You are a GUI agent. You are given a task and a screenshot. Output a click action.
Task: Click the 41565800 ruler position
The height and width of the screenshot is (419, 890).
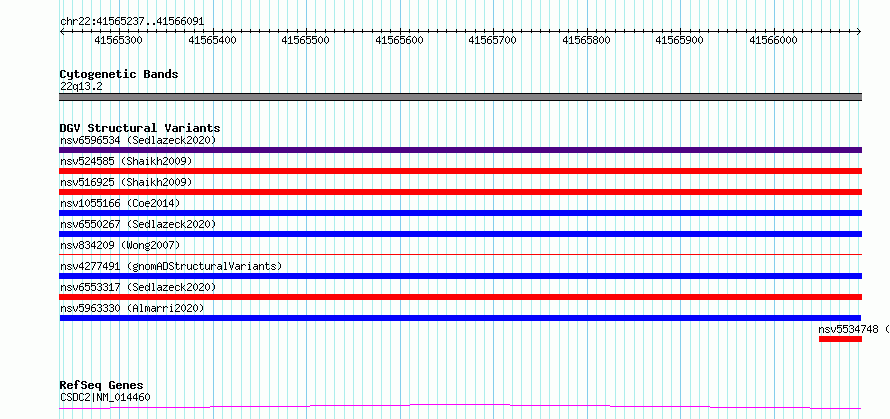586,40
